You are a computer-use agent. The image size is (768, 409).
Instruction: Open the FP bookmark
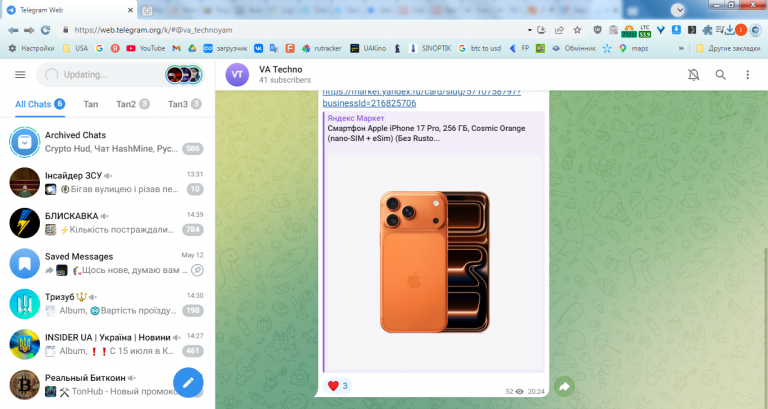click(519, 48)
